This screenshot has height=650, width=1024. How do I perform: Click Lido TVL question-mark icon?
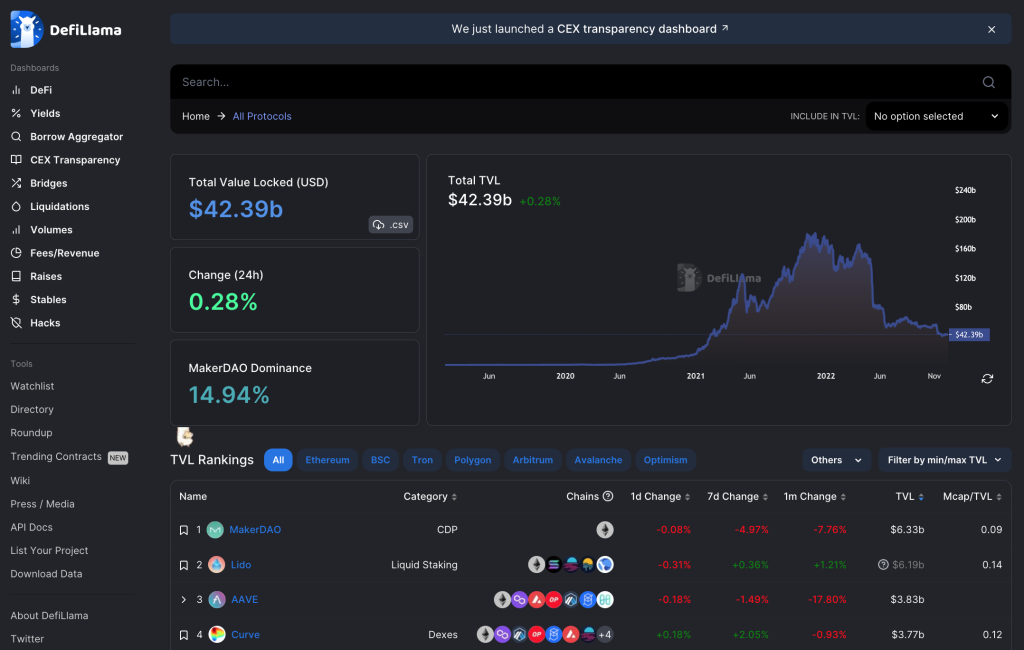pyautogui.click(x=883, y=564)
